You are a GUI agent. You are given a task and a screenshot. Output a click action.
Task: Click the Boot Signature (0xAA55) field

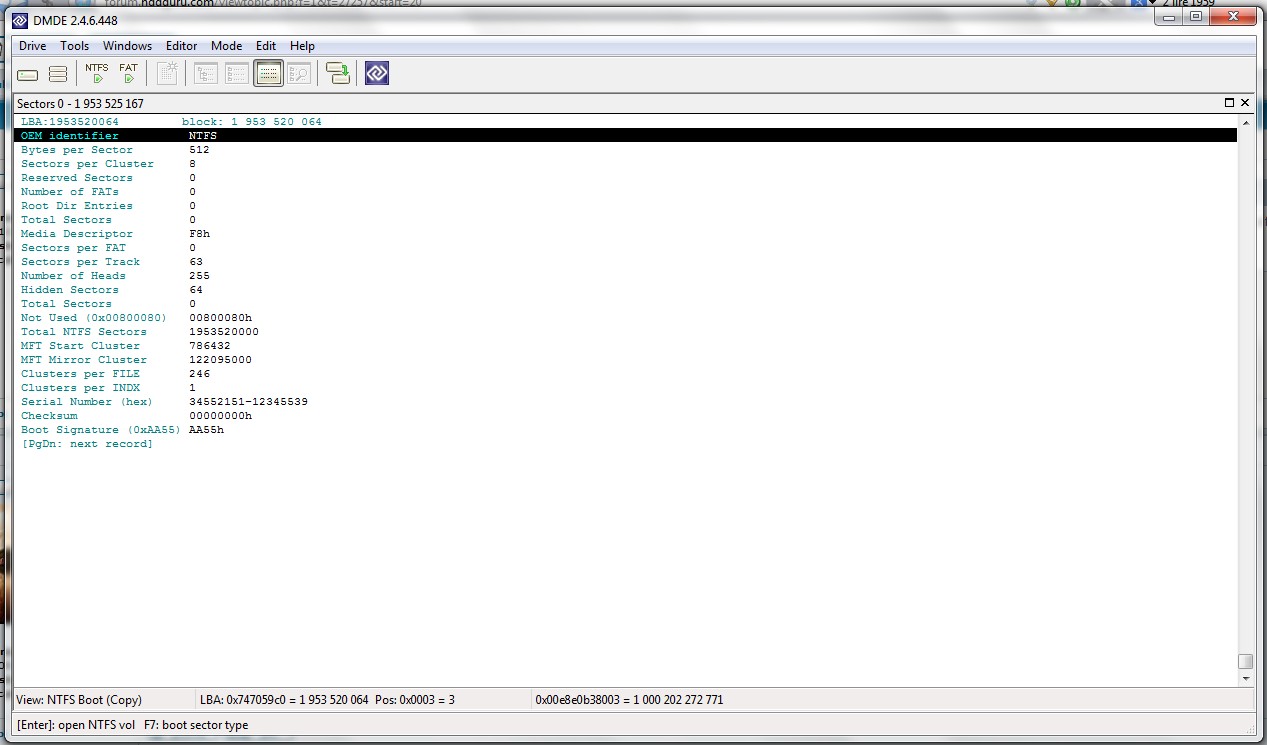pyautogui.click(x=626, y=430)
